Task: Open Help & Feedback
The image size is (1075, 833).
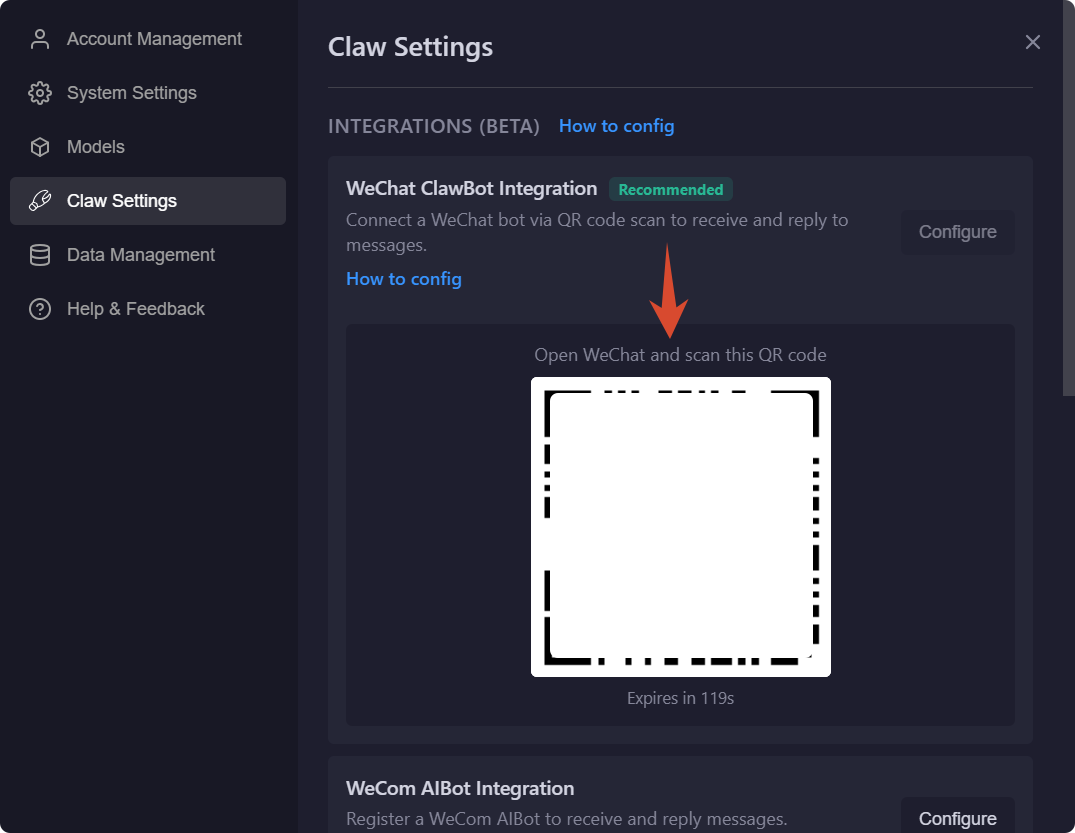Action: coord(148,309)
